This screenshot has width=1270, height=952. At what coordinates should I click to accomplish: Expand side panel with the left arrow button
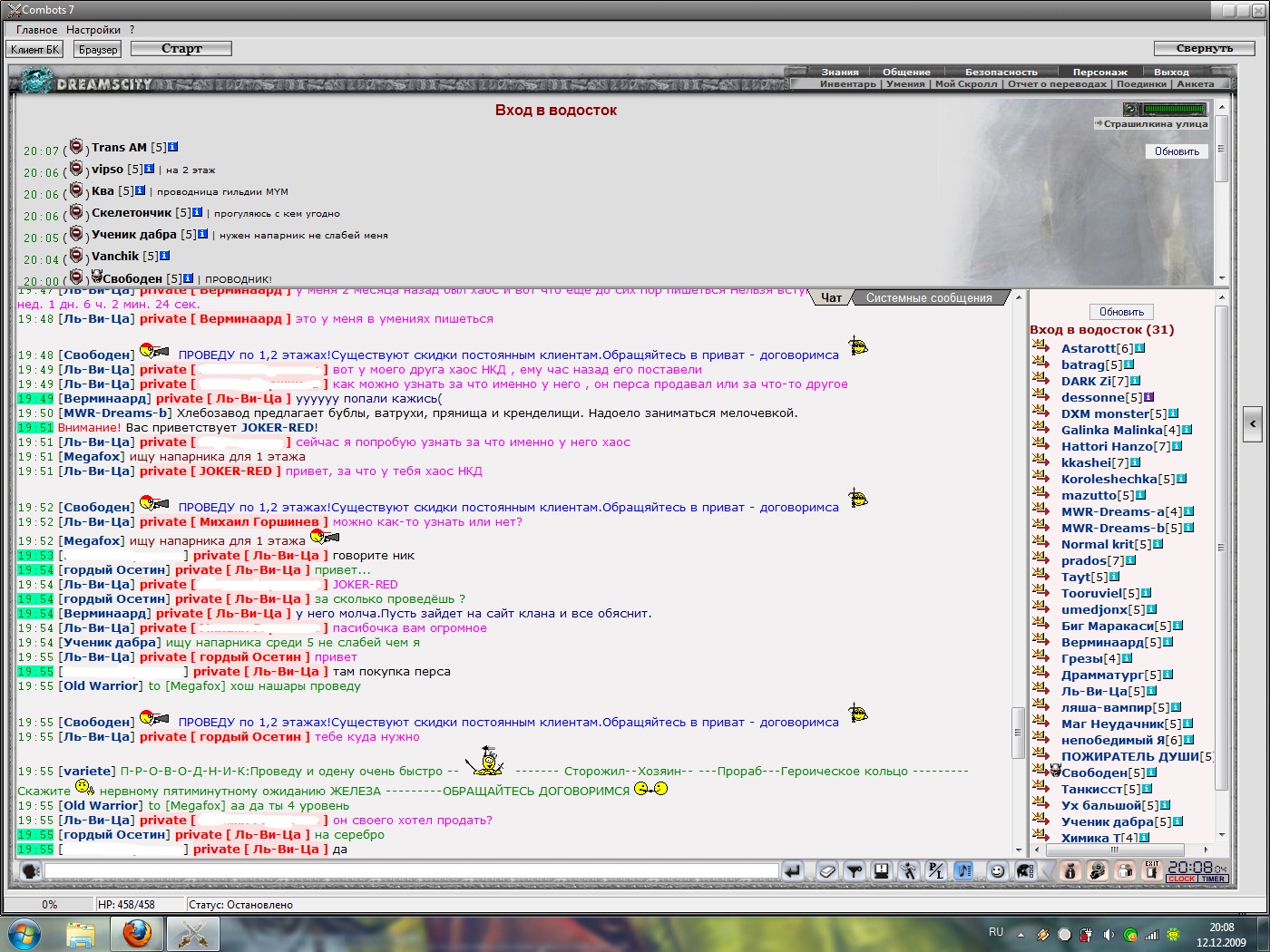(x=1253, y=423)
